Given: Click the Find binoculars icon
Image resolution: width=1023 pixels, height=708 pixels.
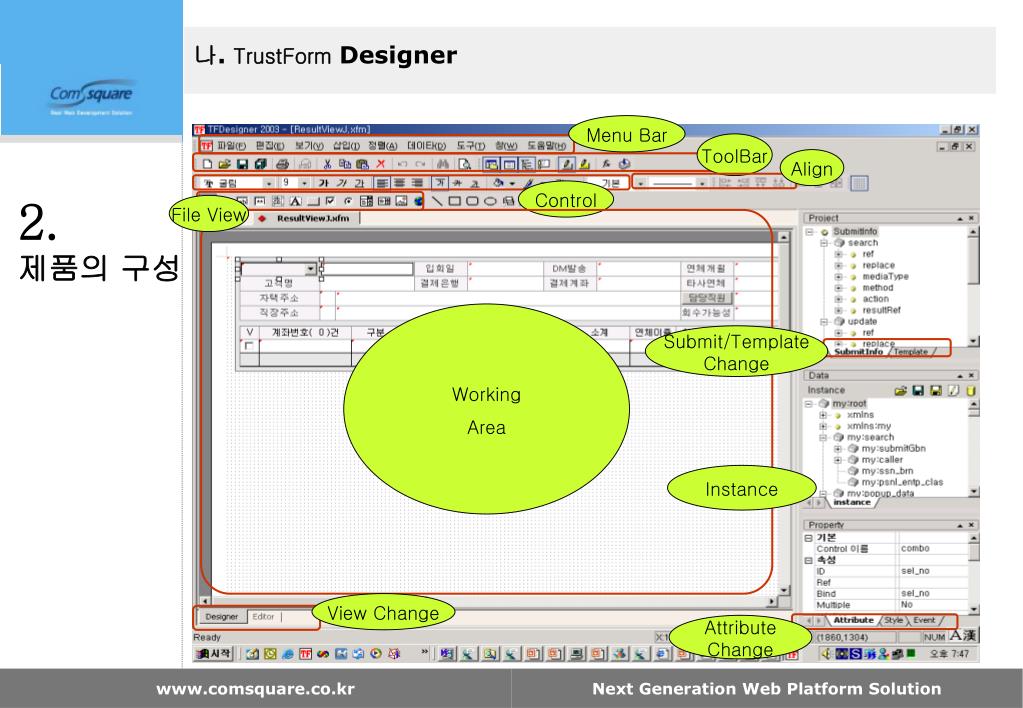Looking at the screenshot, I should tap(443, 164).
